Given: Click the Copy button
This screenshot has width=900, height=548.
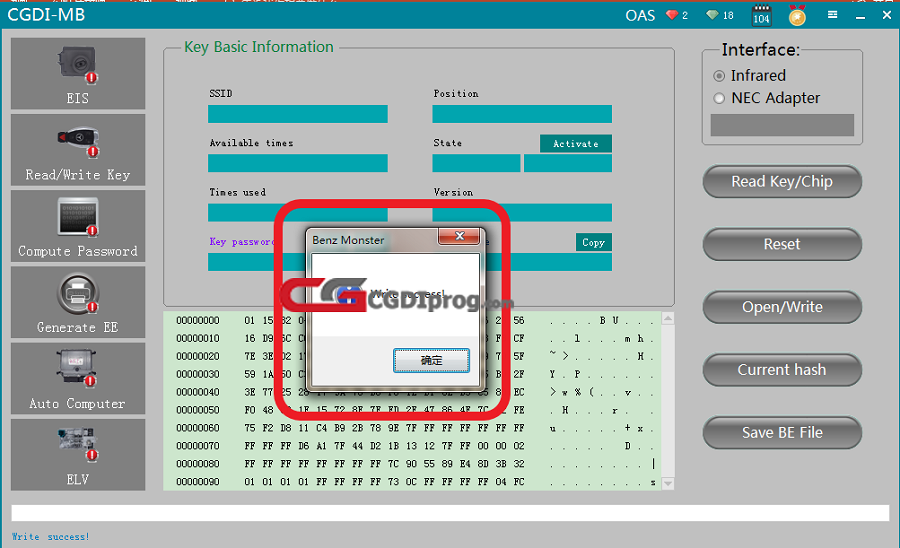Looking at the screenshot, I should pyautogui.click(x=593, y=242).
